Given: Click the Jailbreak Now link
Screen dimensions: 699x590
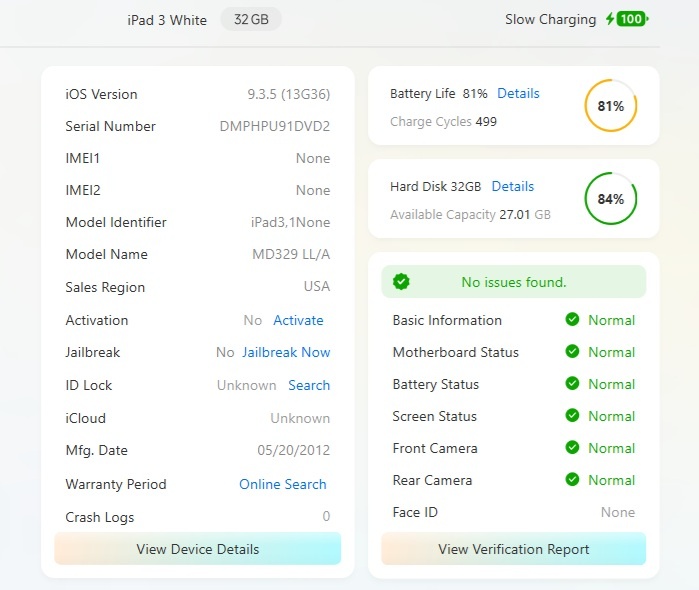Looking at the screenshot, I should (x=286, y=352).
